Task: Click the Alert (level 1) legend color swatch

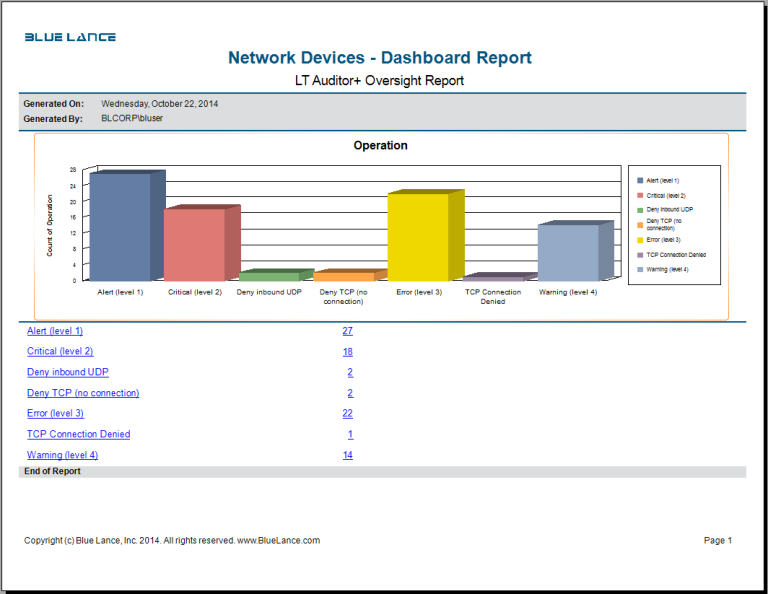Action: click(640, 180)
